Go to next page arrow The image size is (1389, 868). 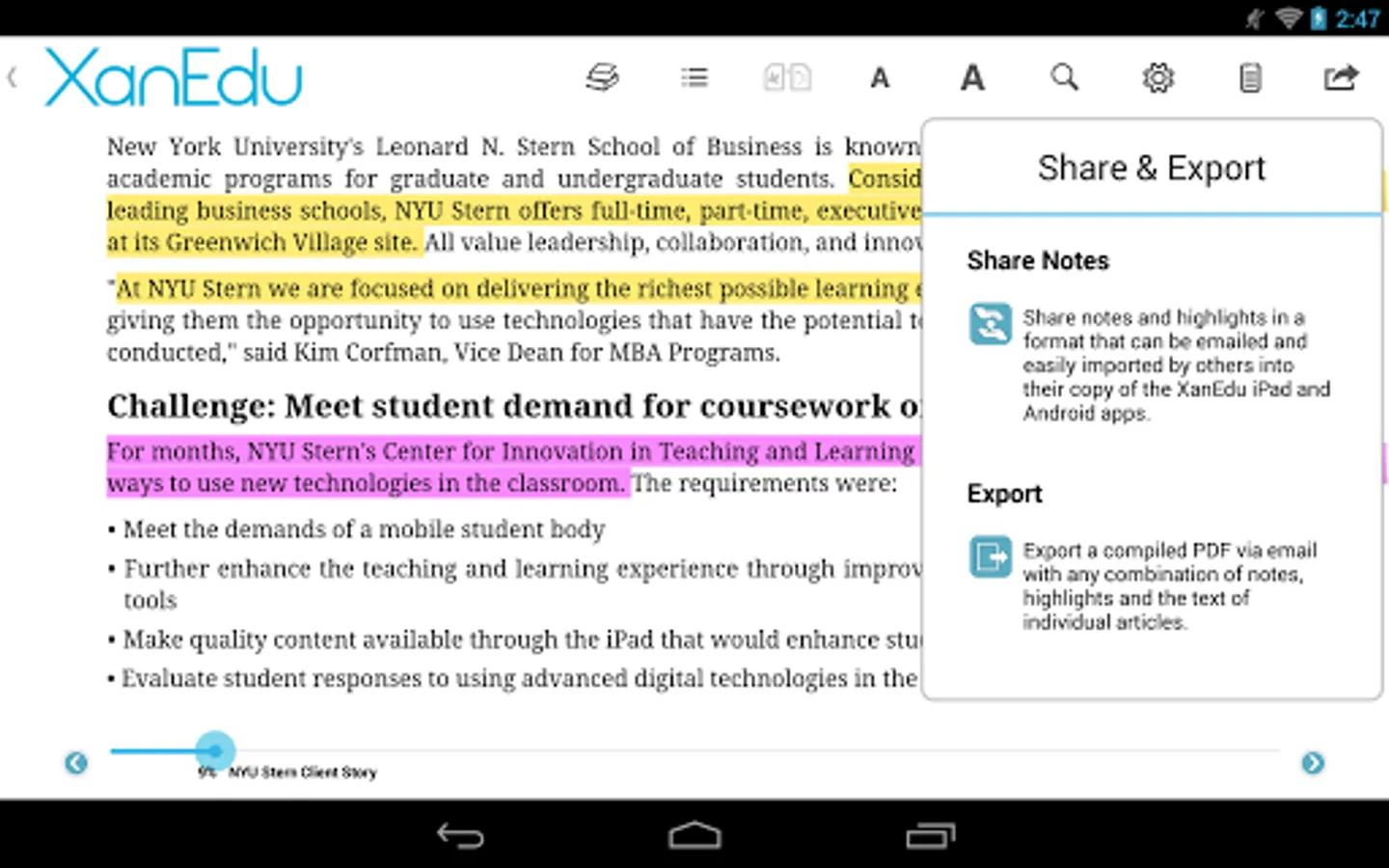coord(1313,763)
